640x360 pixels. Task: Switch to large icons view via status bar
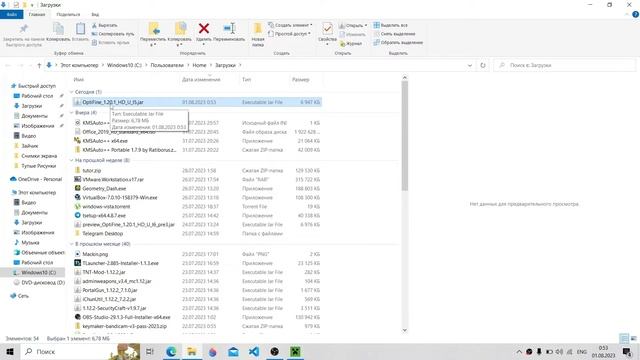point(633,338)
